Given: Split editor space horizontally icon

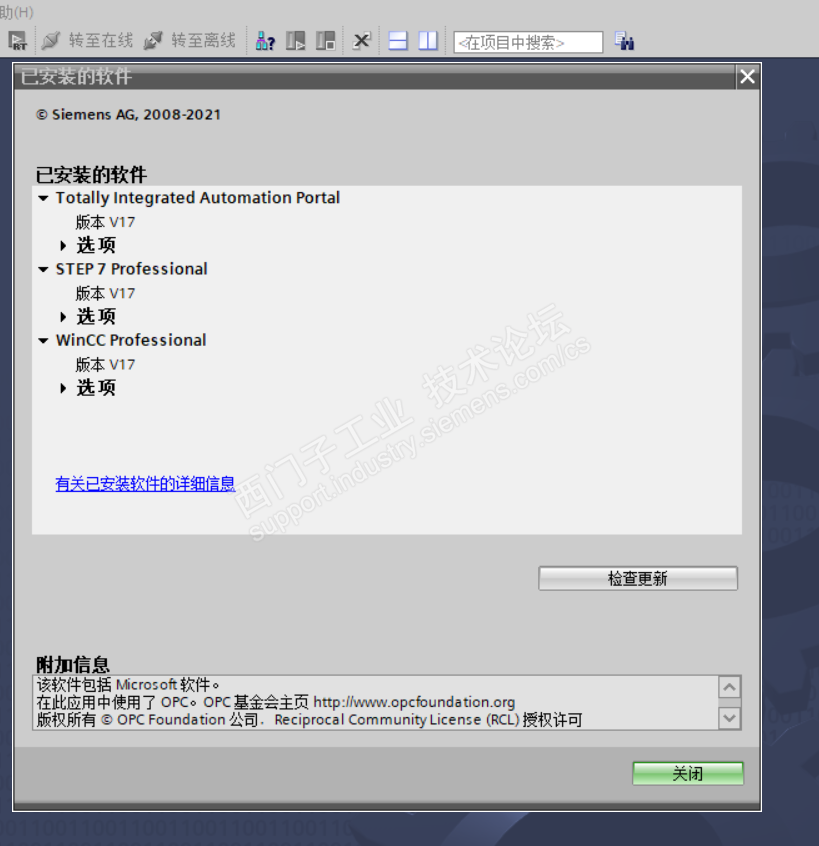Looking at the screenshot, I should click(398, 41).
